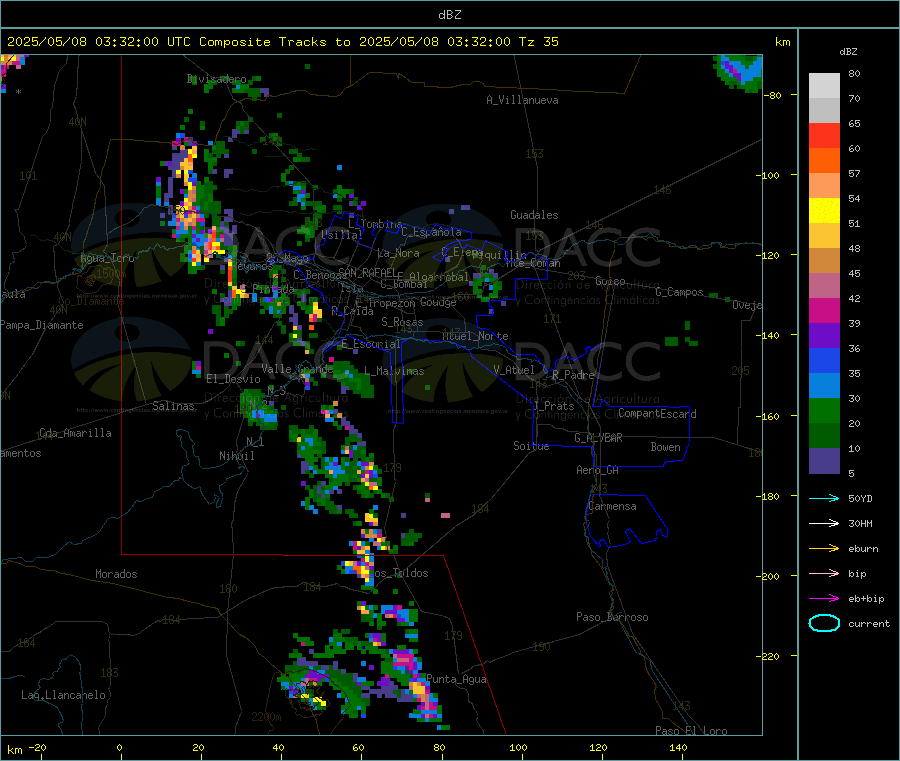Screen dimensions: 900x761
Task: Select the purple 36-39 dBZ color swatch
Action: (x=824, y=336)
